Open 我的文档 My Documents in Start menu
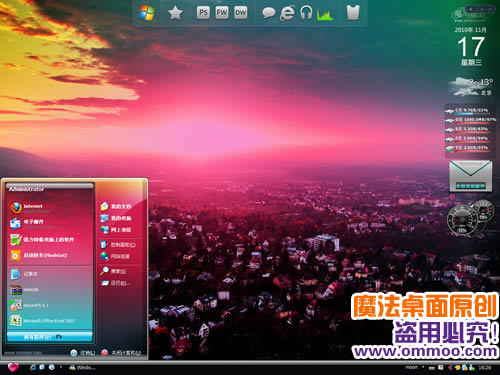500x375 pixels. point(117,206)
